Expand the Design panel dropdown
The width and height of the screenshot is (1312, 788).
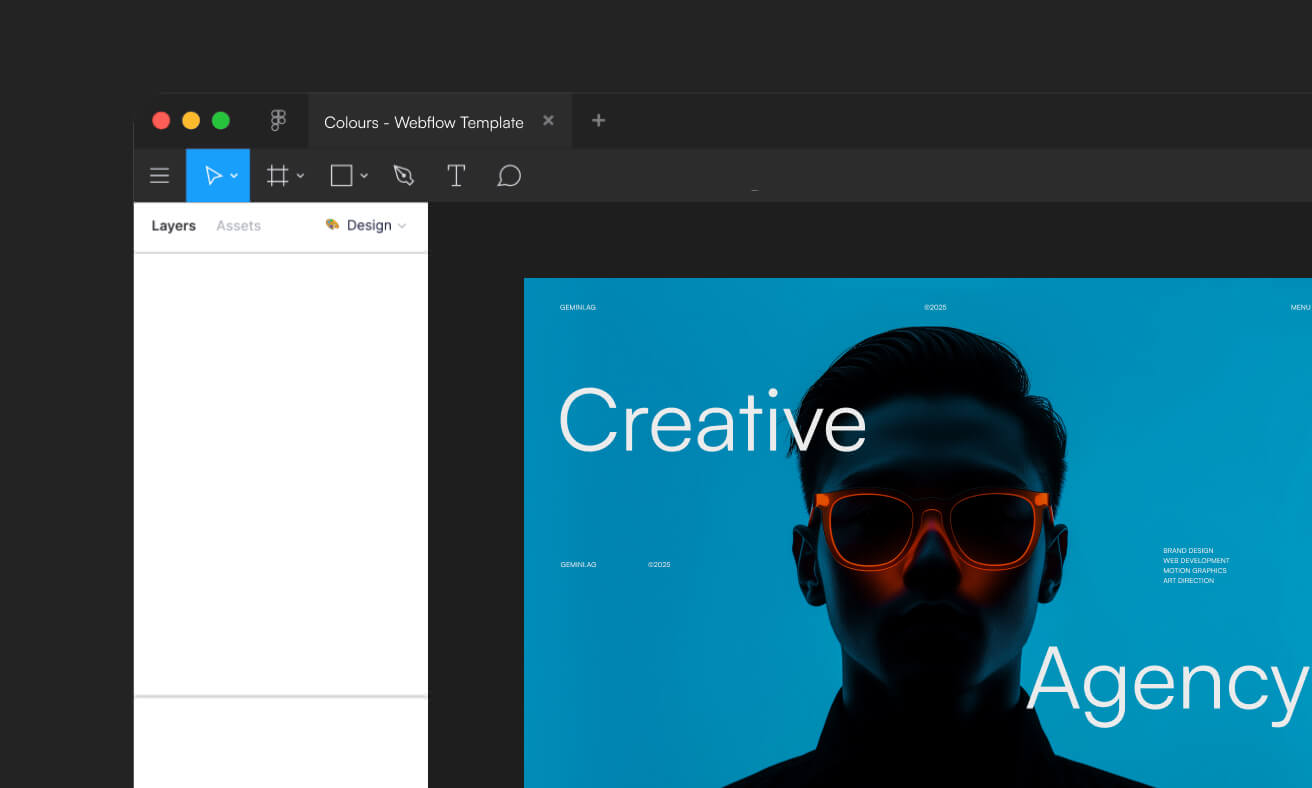402,225
